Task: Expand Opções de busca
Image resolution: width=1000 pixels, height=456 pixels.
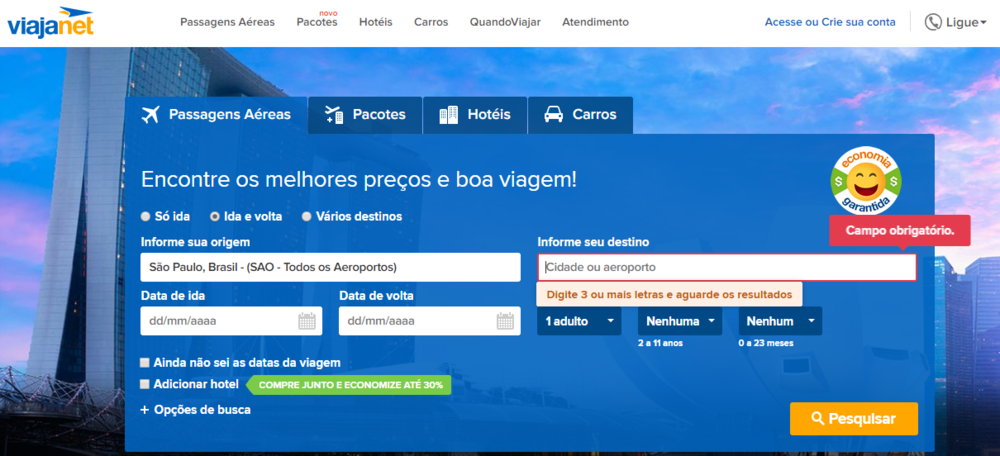Action: pyautogui.click(x=195, y=410)
